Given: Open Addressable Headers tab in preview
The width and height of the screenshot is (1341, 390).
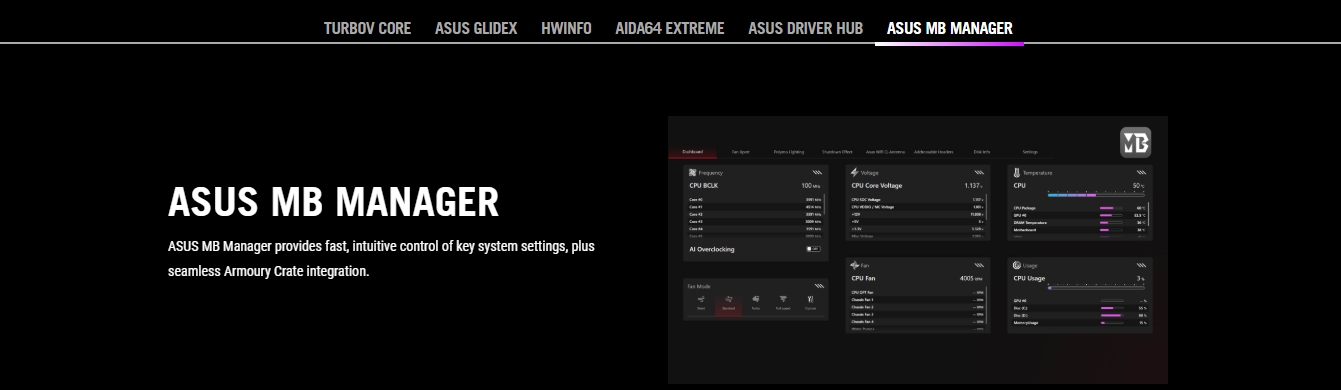Looking at the screenshot, I should click(x=934, y=152).
